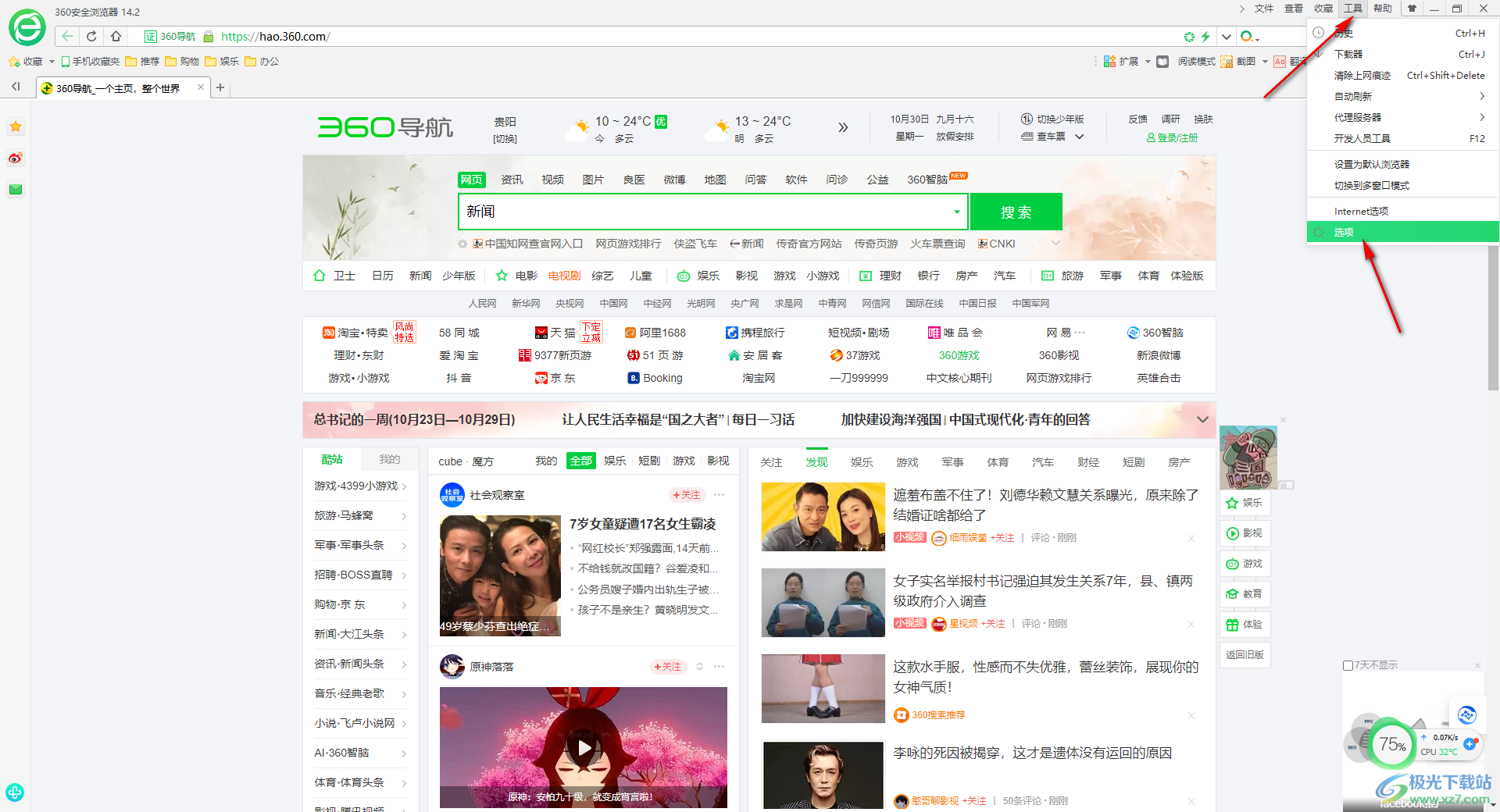Click the 75% memory accelerator ball
The image size is (1500, 812).
tap(1392, 744)
